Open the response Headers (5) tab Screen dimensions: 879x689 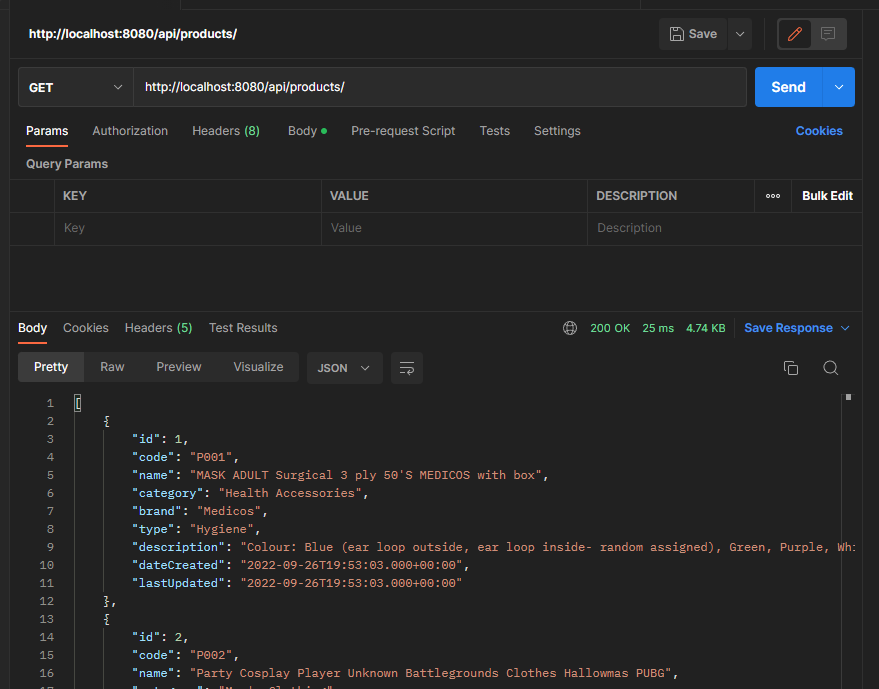158,327
